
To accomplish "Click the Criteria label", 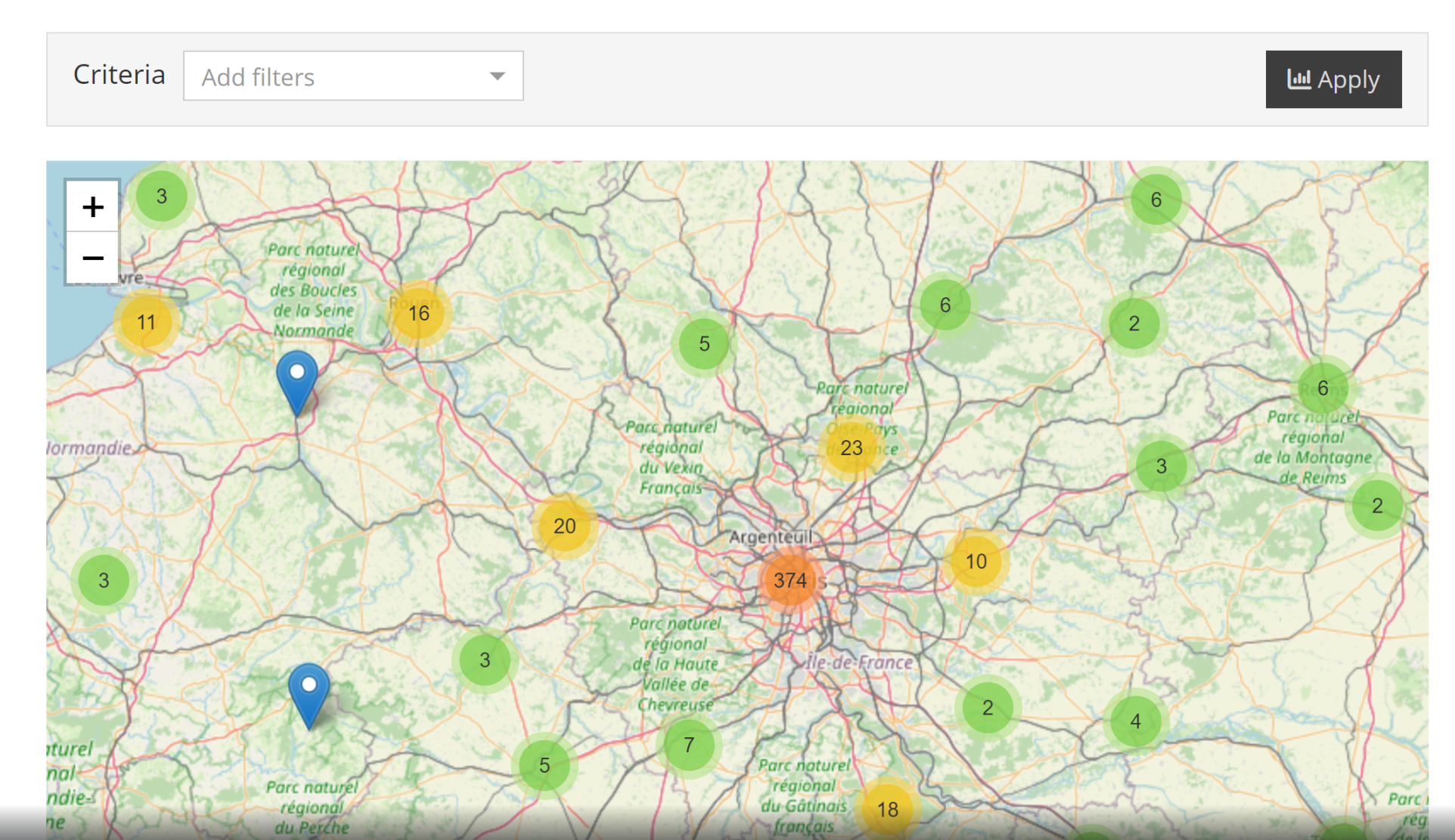I will [x=119, y=75].
